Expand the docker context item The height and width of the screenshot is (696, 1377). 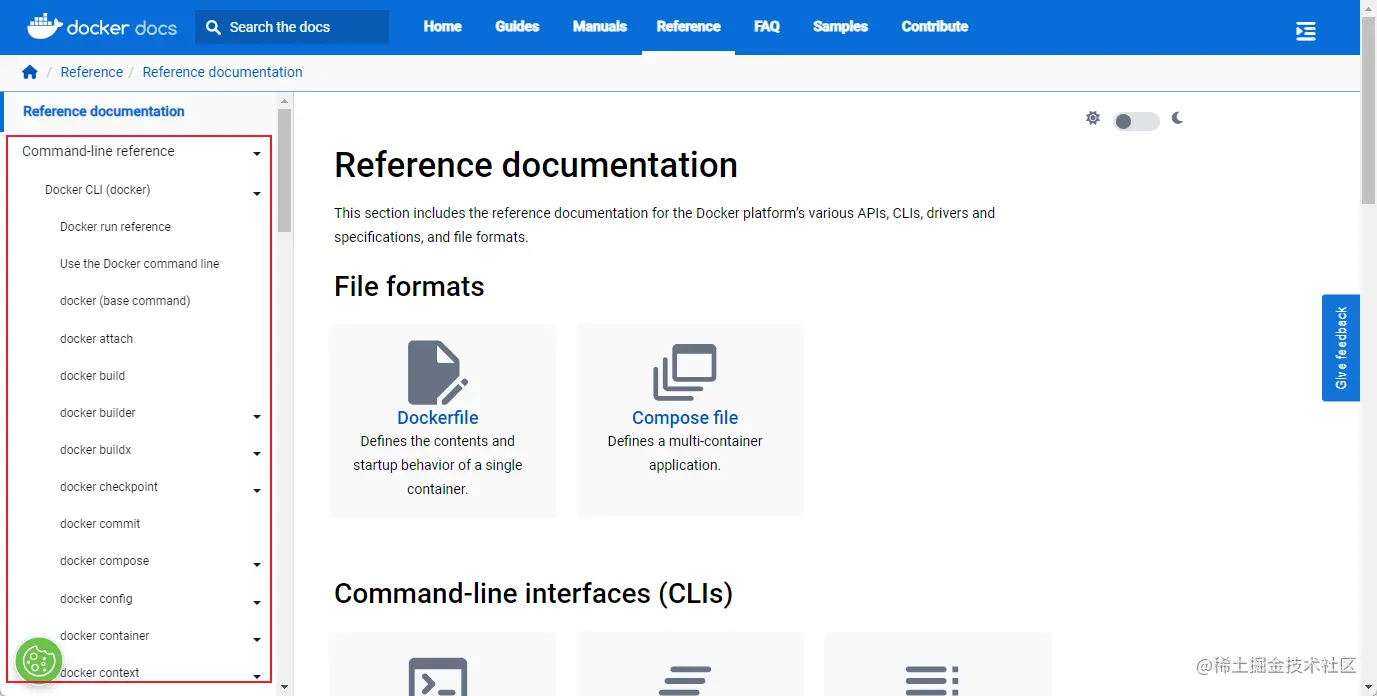(257, 675)
